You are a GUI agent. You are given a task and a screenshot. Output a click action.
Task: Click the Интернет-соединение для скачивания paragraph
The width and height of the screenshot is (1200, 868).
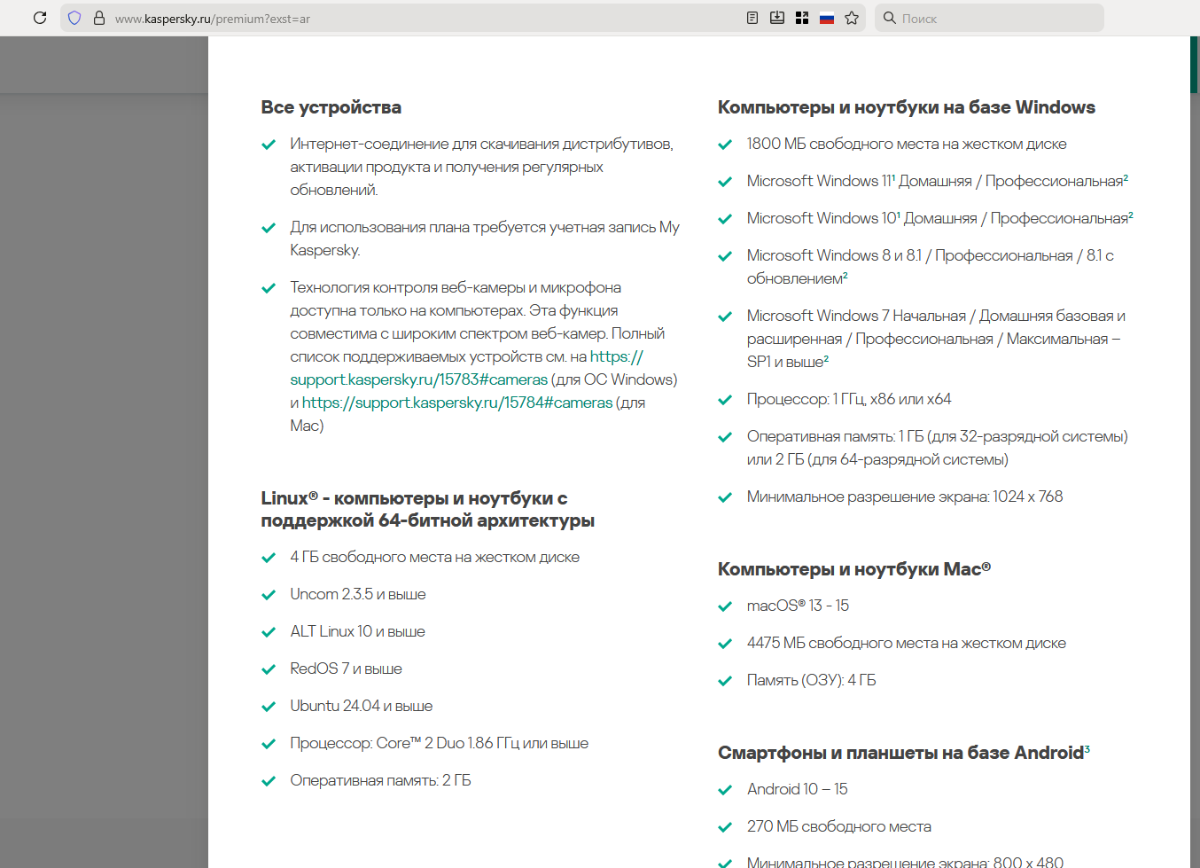point(482,166)
